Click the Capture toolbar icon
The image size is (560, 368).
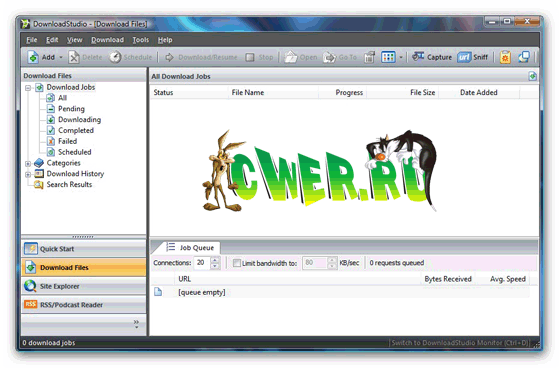[418, 57]
